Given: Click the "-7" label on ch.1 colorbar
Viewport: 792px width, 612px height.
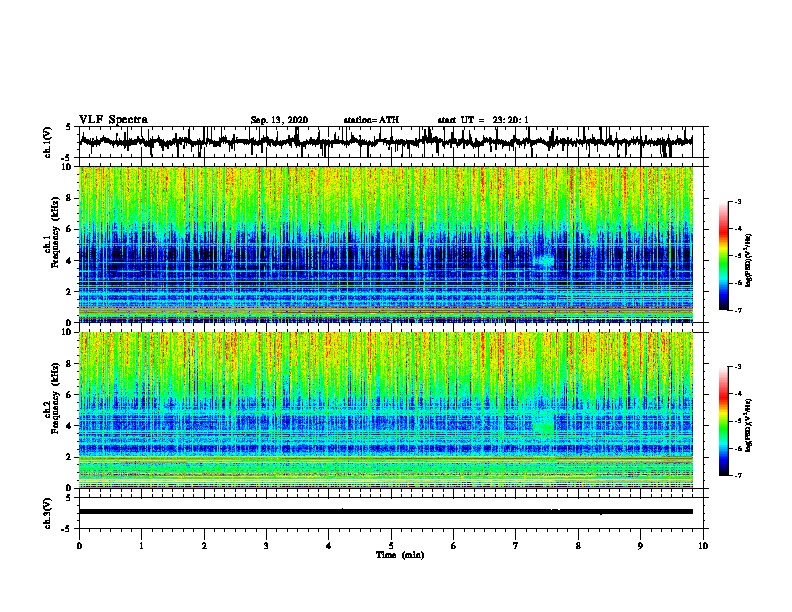Looking at the screenshot, I should point(737,310).
